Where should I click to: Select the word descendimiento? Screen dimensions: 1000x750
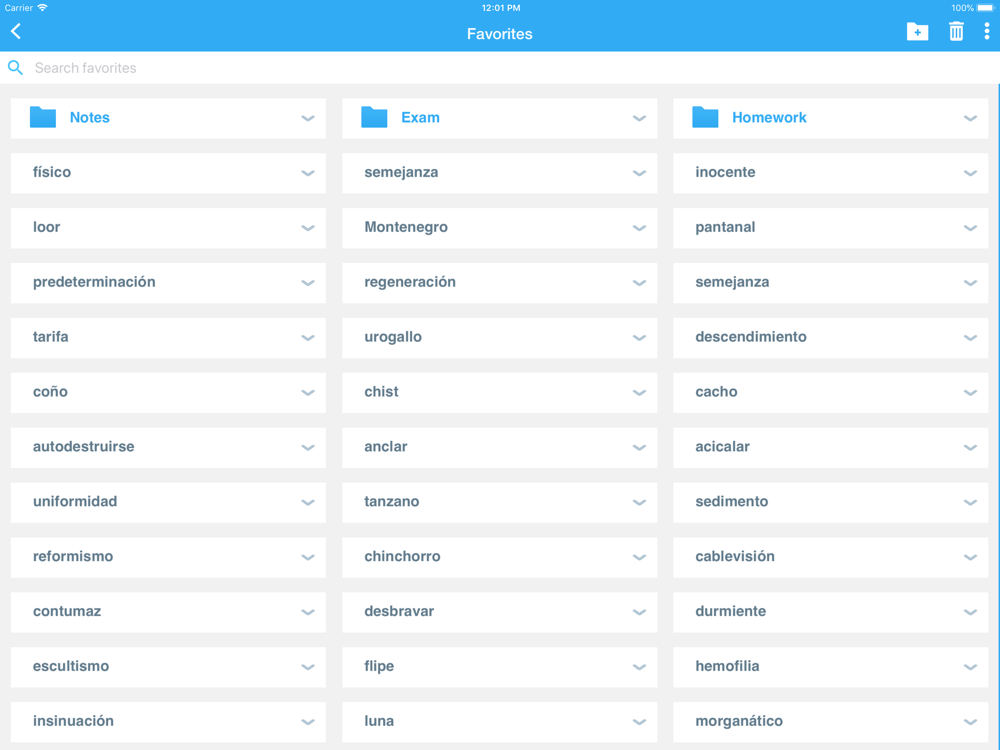coord(751,337)
